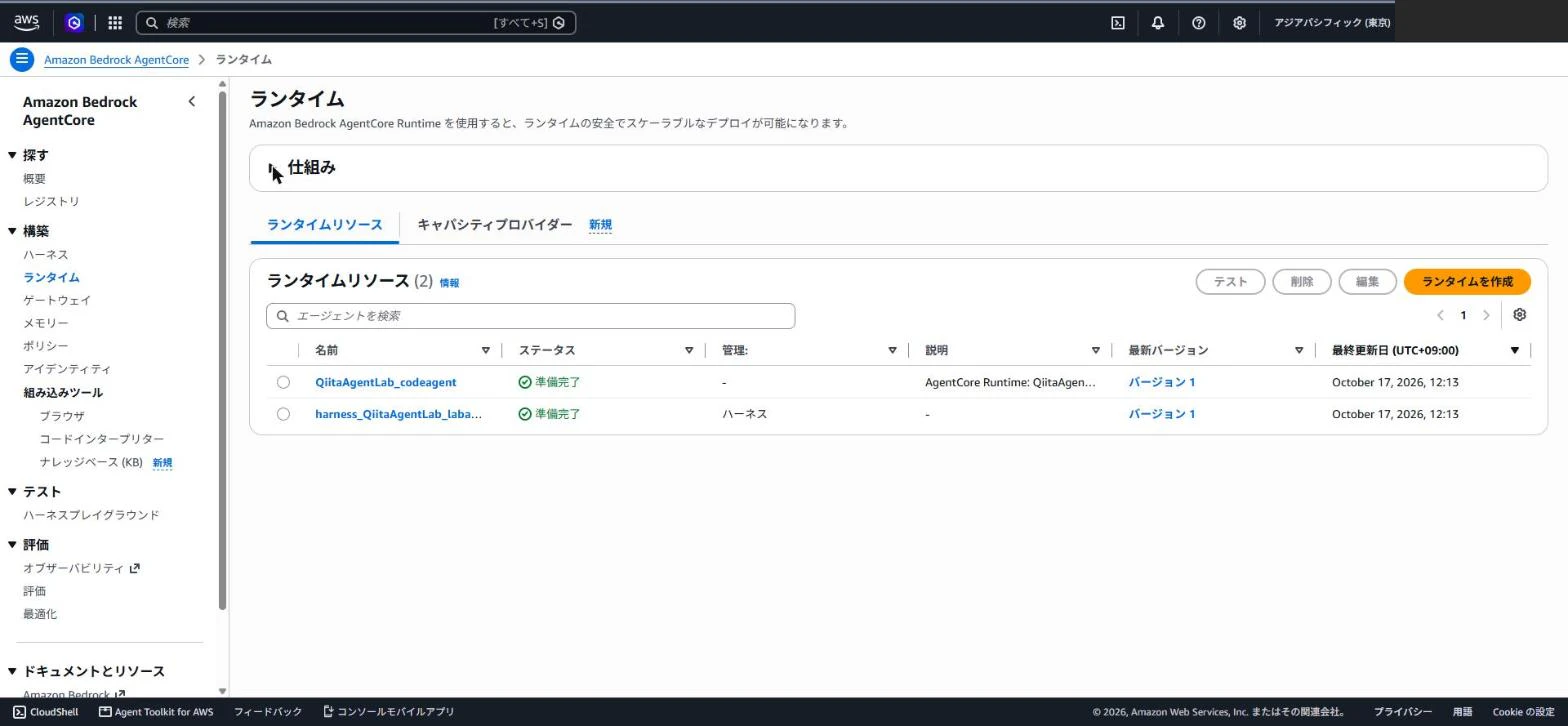This screenshot has height=726, width=1568.
Task: Expand the 仕組み section
Action: [273, 168]
